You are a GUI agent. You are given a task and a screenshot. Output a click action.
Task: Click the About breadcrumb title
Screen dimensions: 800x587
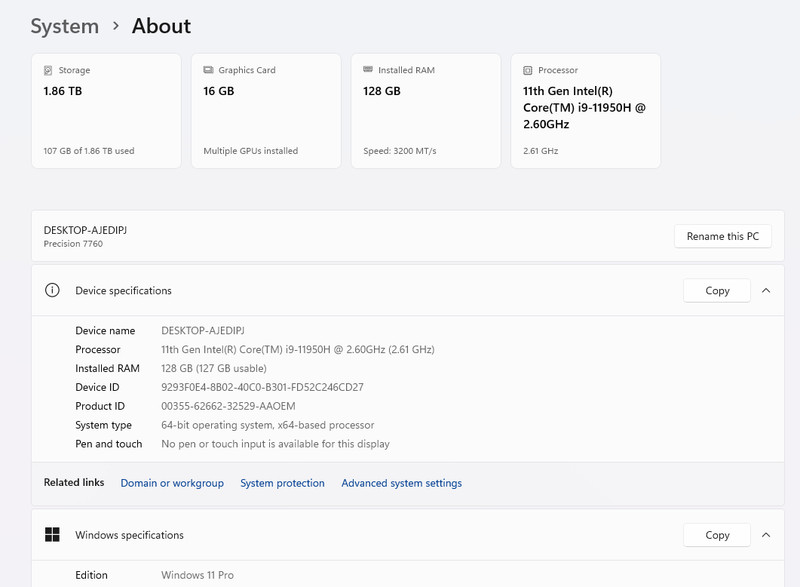[161, 26]
